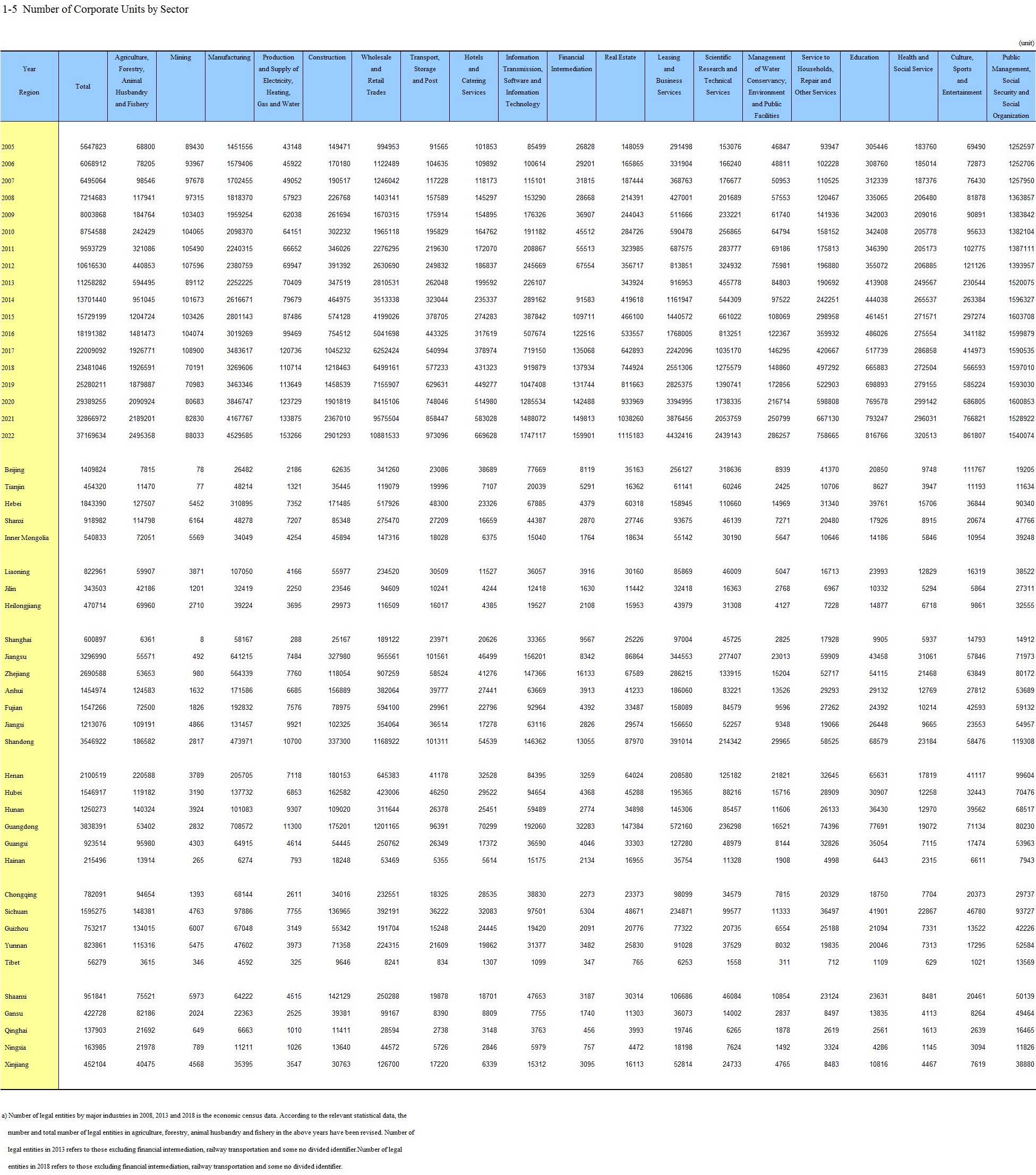The width and height of the screenshot is (1036, 1175).
Task: Click the Guizhou row label
Action: point(16,929)
